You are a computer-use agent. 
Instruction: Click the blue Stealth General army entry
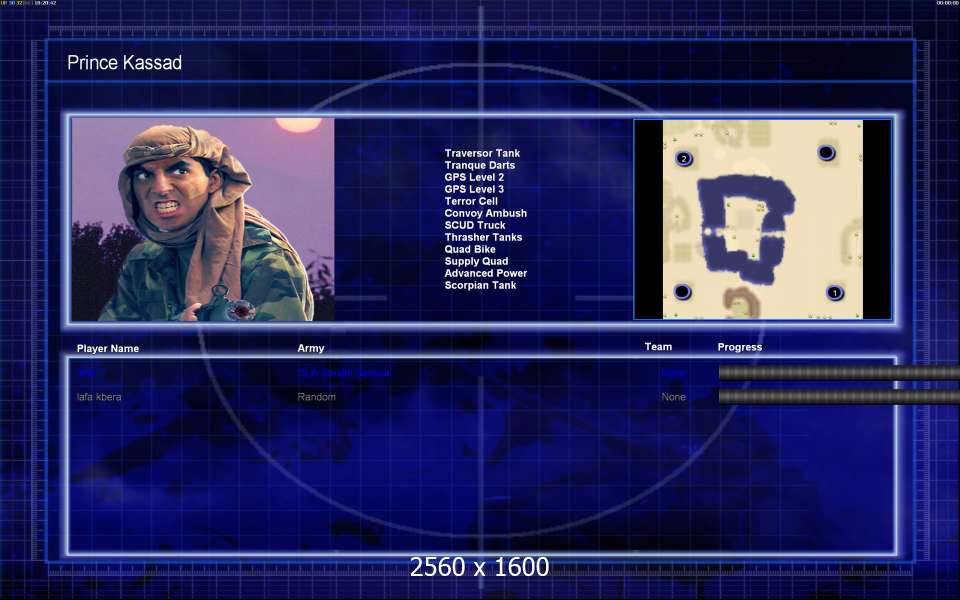point(344,372)
